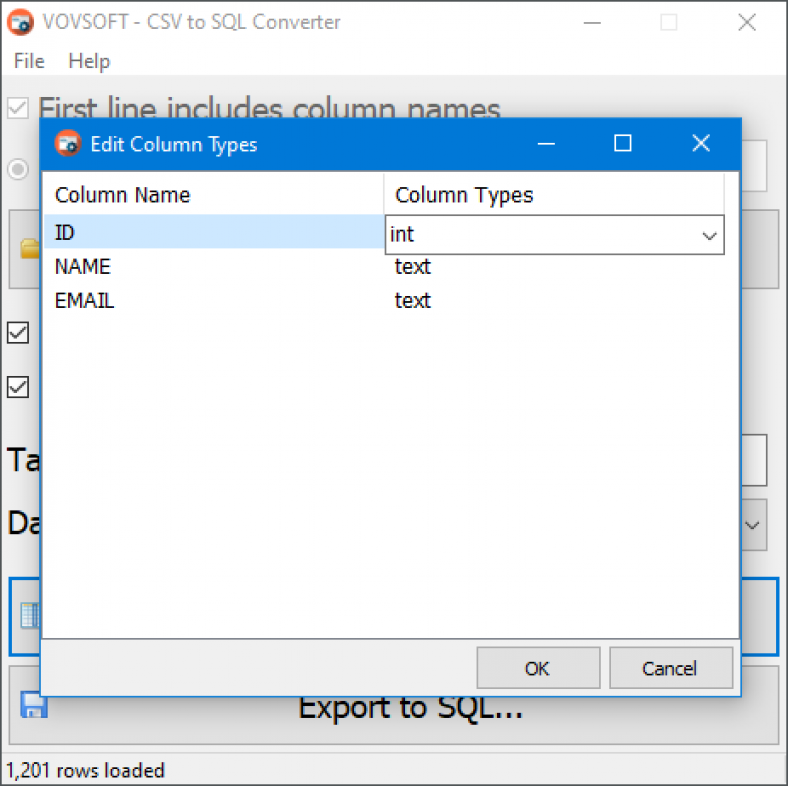Click the floppy disk icon on Export button
788x786 pixels.
pos(34,706)
